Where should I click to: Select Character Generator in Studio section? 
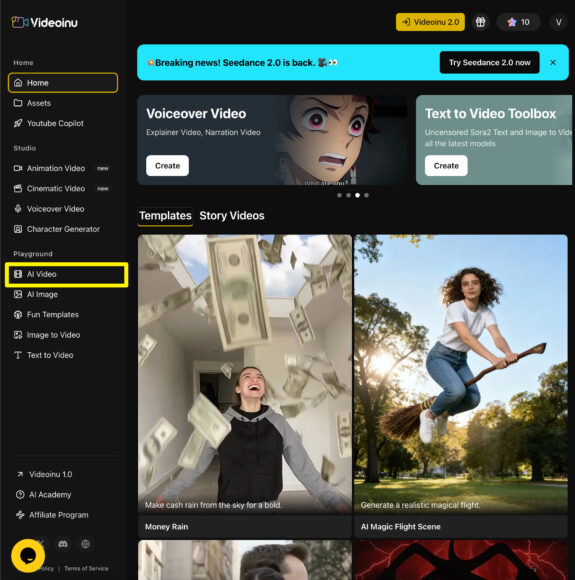63,229
